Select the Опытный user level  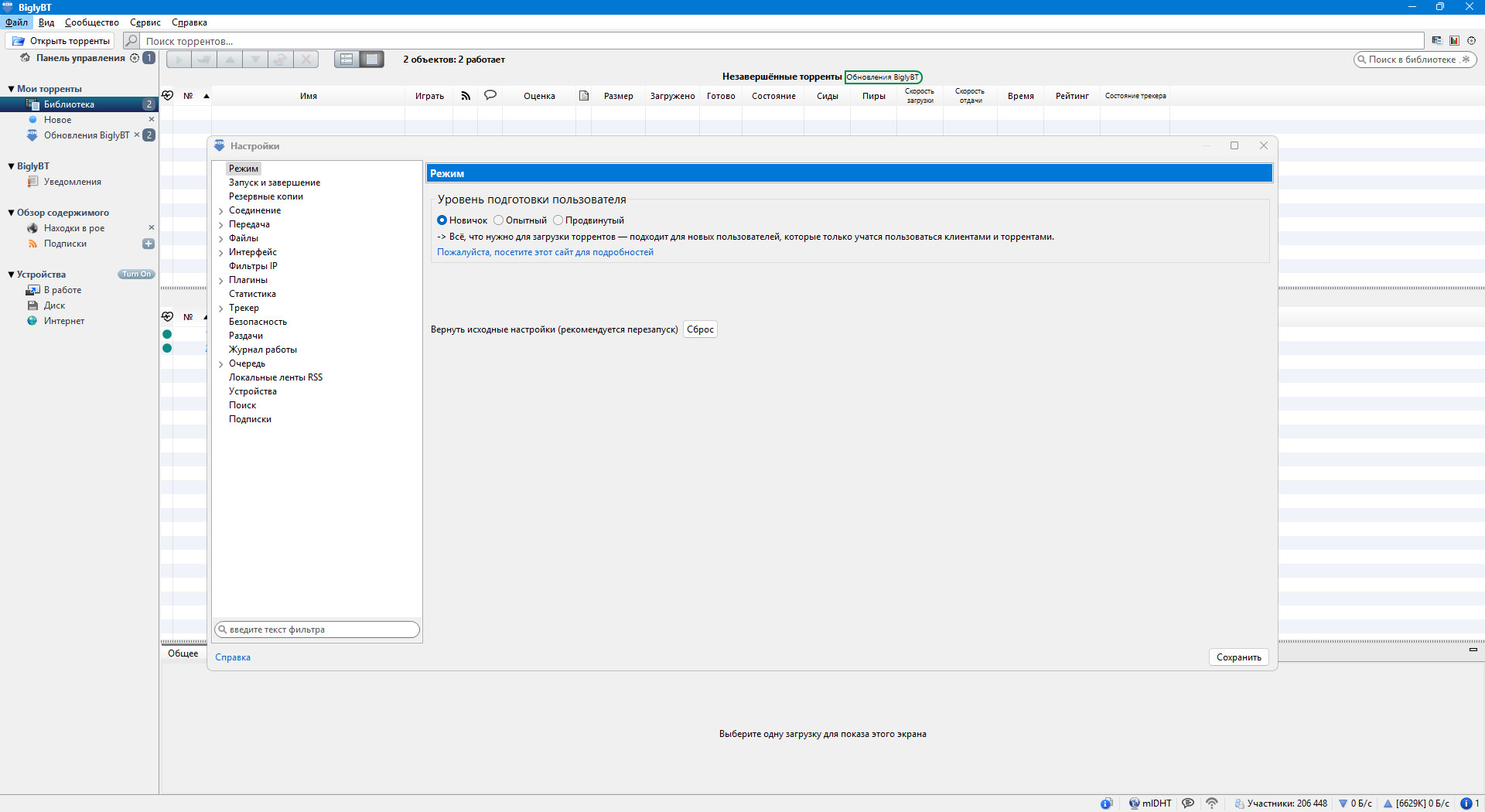pyautogui.click(x=499, y=220)
